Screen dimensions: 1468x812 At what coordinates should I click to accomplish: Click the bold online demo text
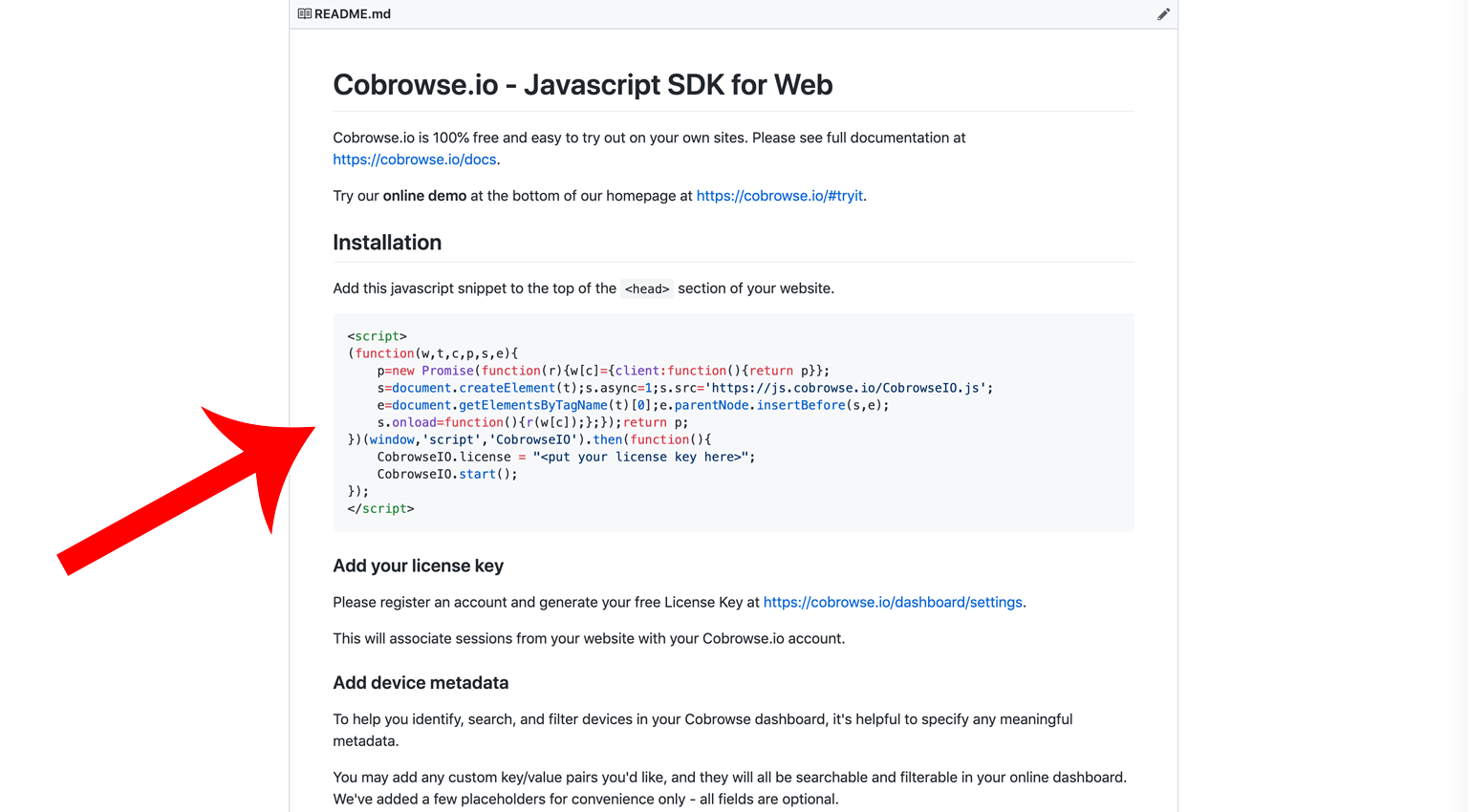click(x=424, y=195)
